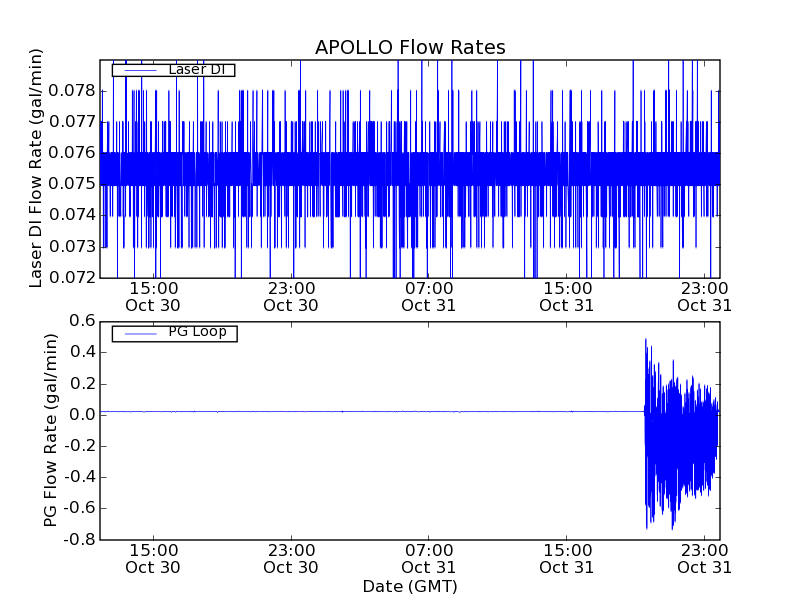The width and height of the screenshot is (800, 600).
Task: Click the -0.6 tick on PG flow axis
Action: coord(80,508)
